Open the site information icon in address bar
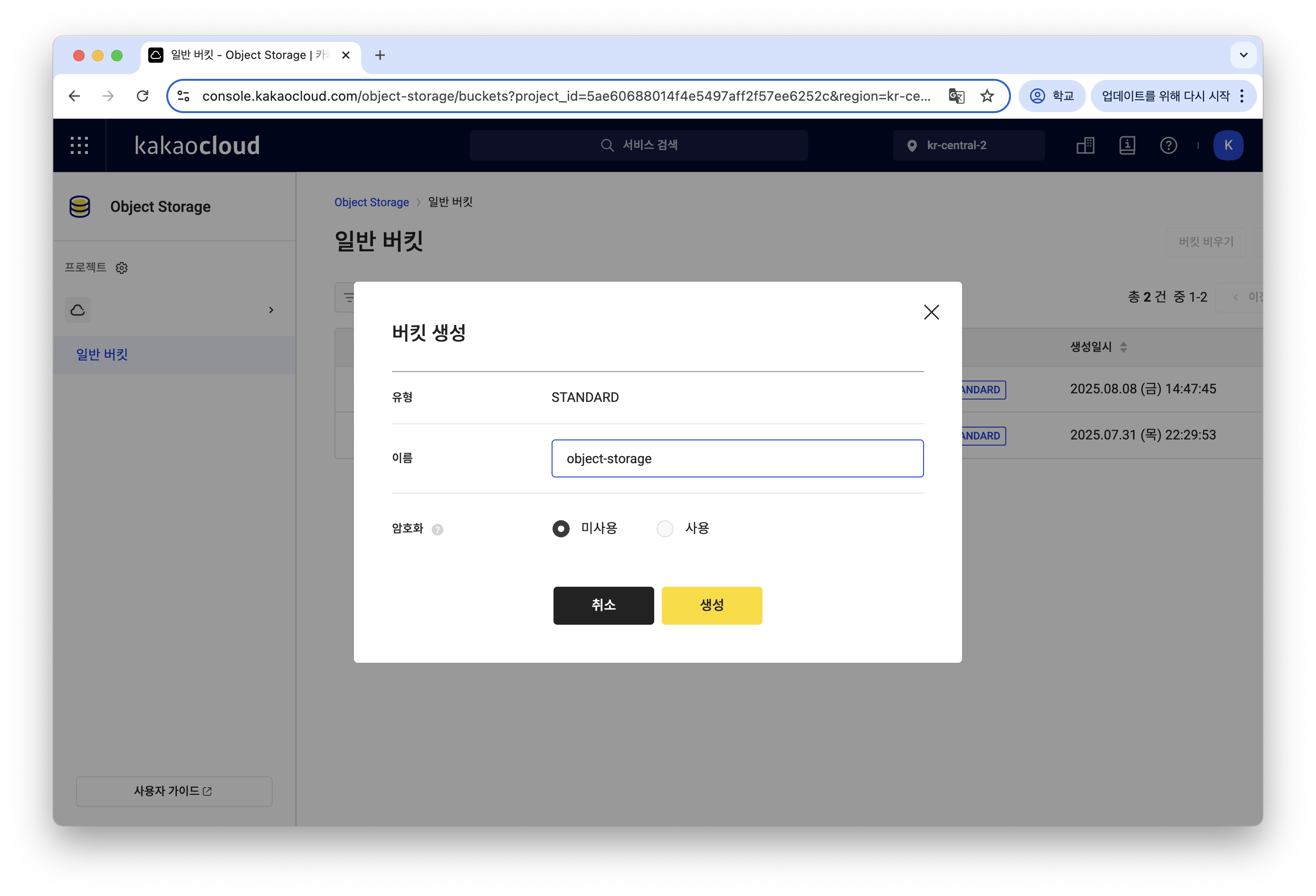Screen dimensions: 1316x896 (183, 96)
